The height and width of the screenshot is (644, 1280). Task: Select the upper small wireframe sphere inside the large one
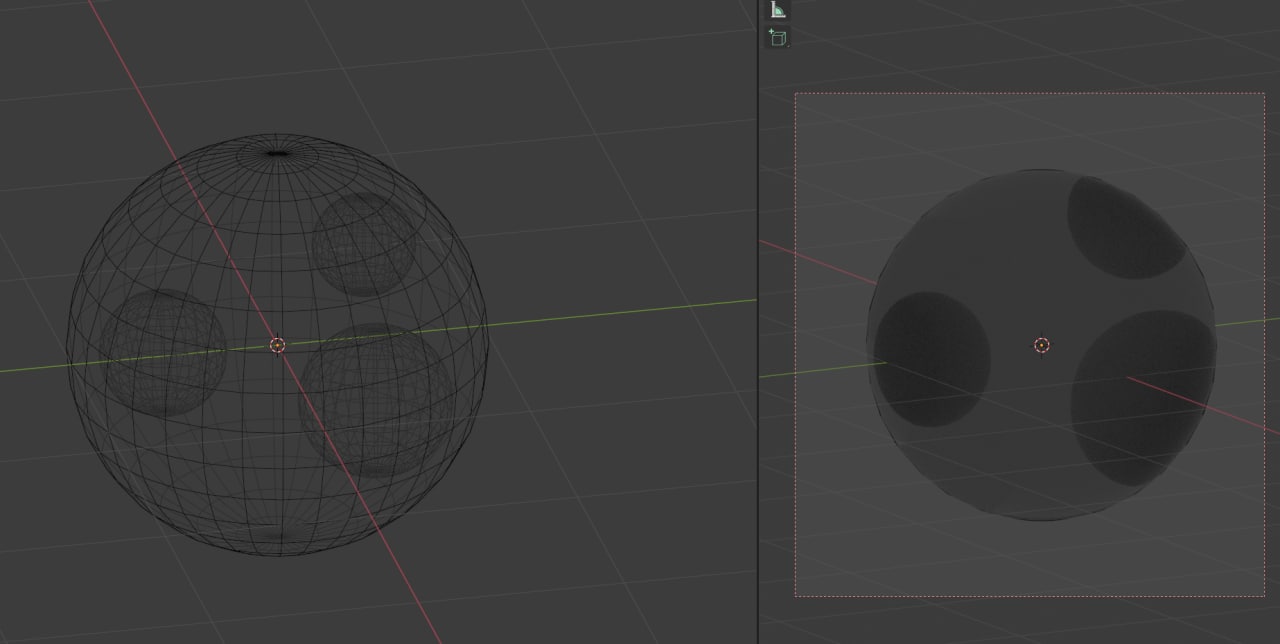click(x=363, y=245)
